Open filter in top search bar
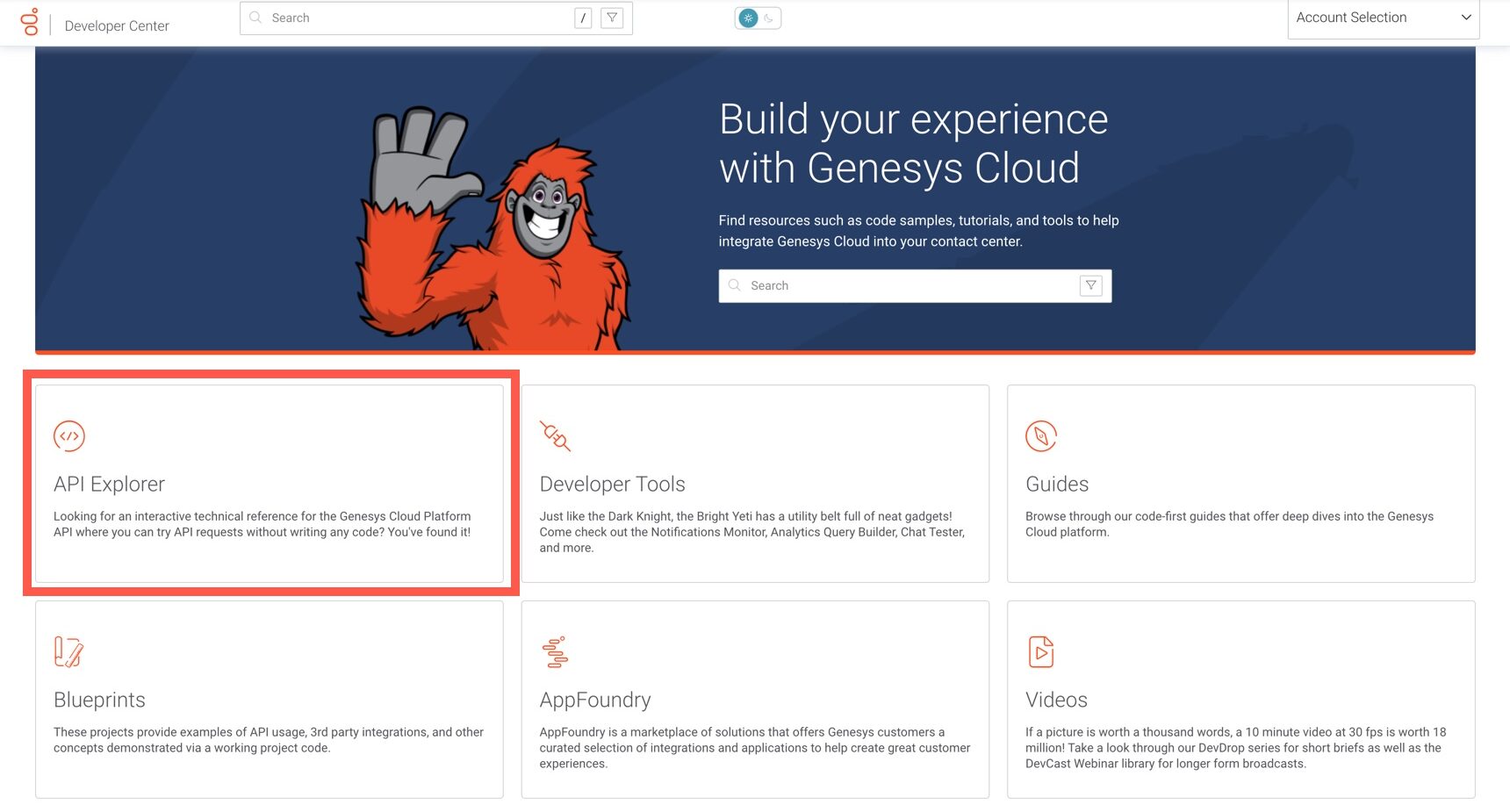1510x812 pixels. 612,18
